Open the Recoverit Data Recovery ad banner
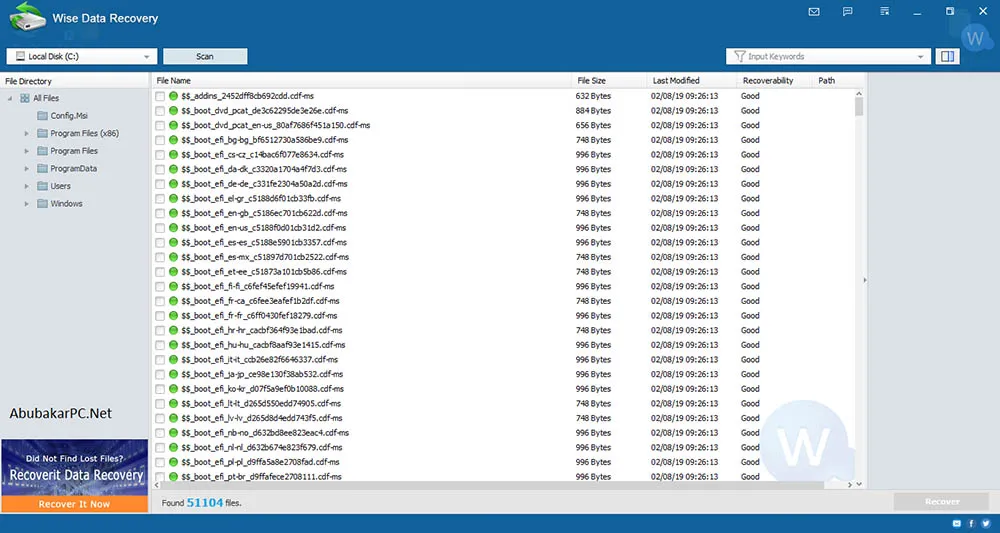This screenshot has height=533, width=1000. pyautogui.click(x=75, y=468)
